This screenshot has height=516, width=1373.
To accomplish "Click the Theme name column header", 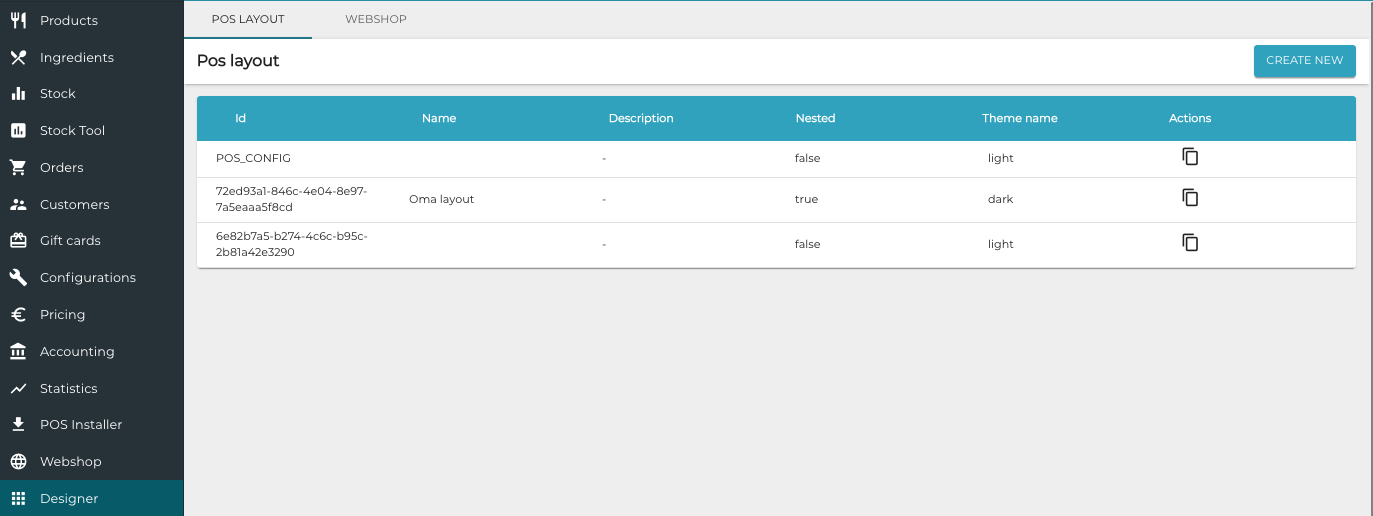I will point(1019,118).
